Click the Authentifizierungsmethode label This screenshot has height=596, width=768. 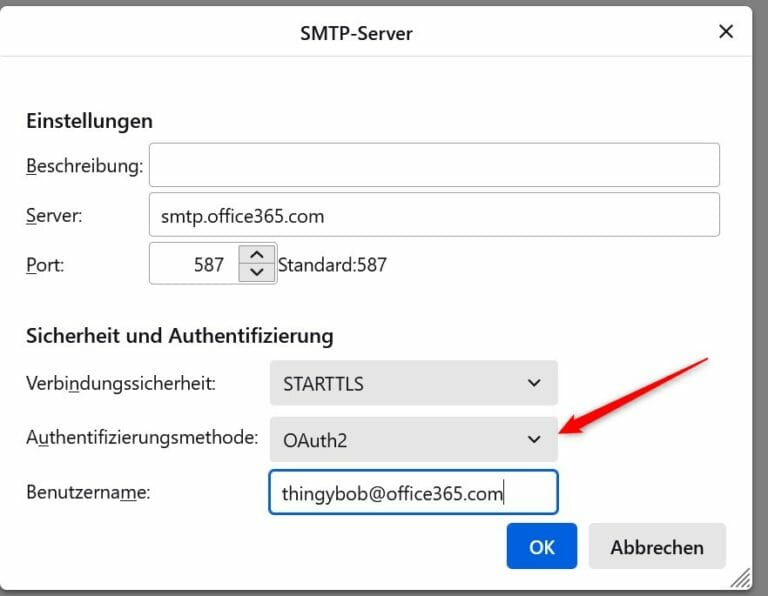point(142,437)
